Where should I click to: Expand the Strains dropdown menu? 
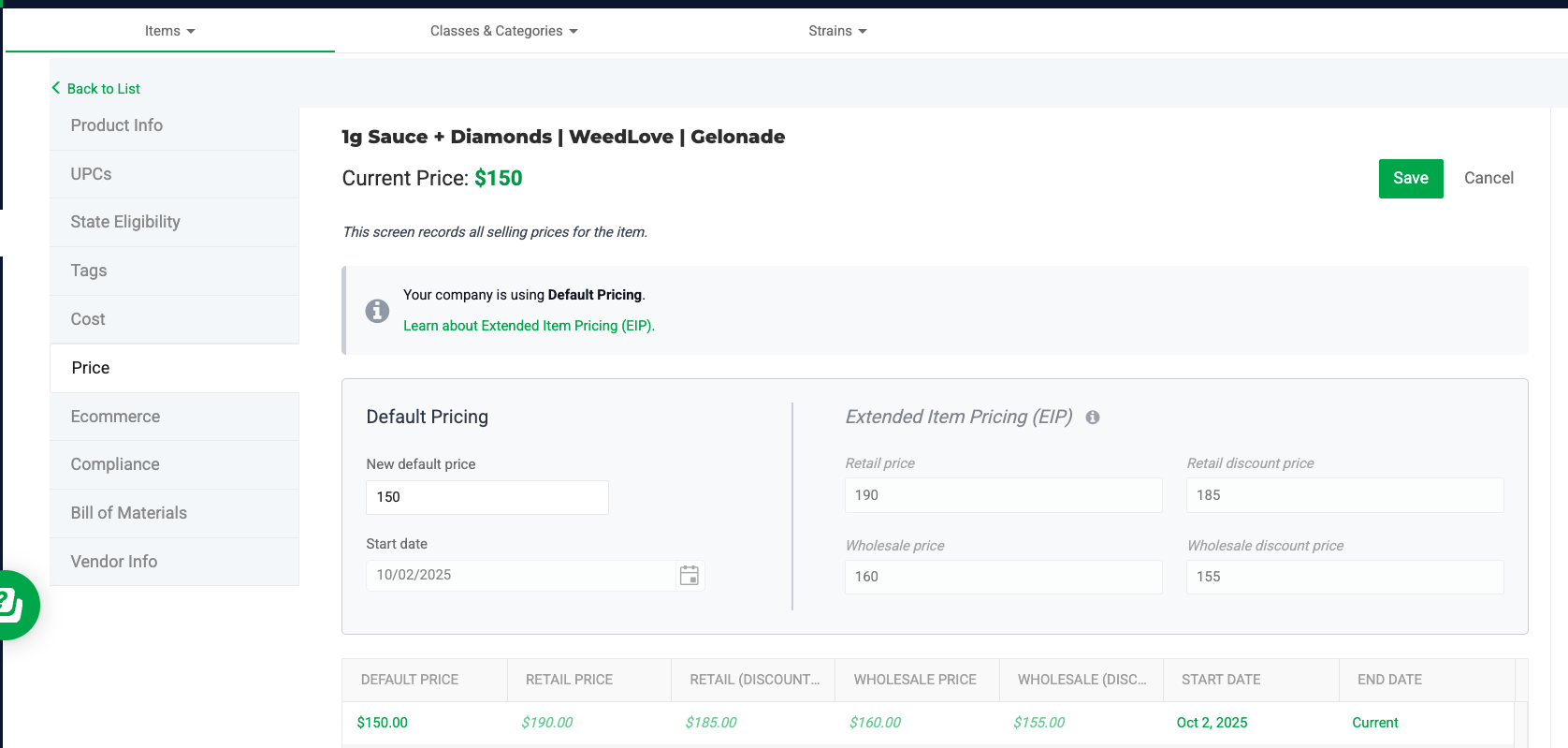click(837, 31)
